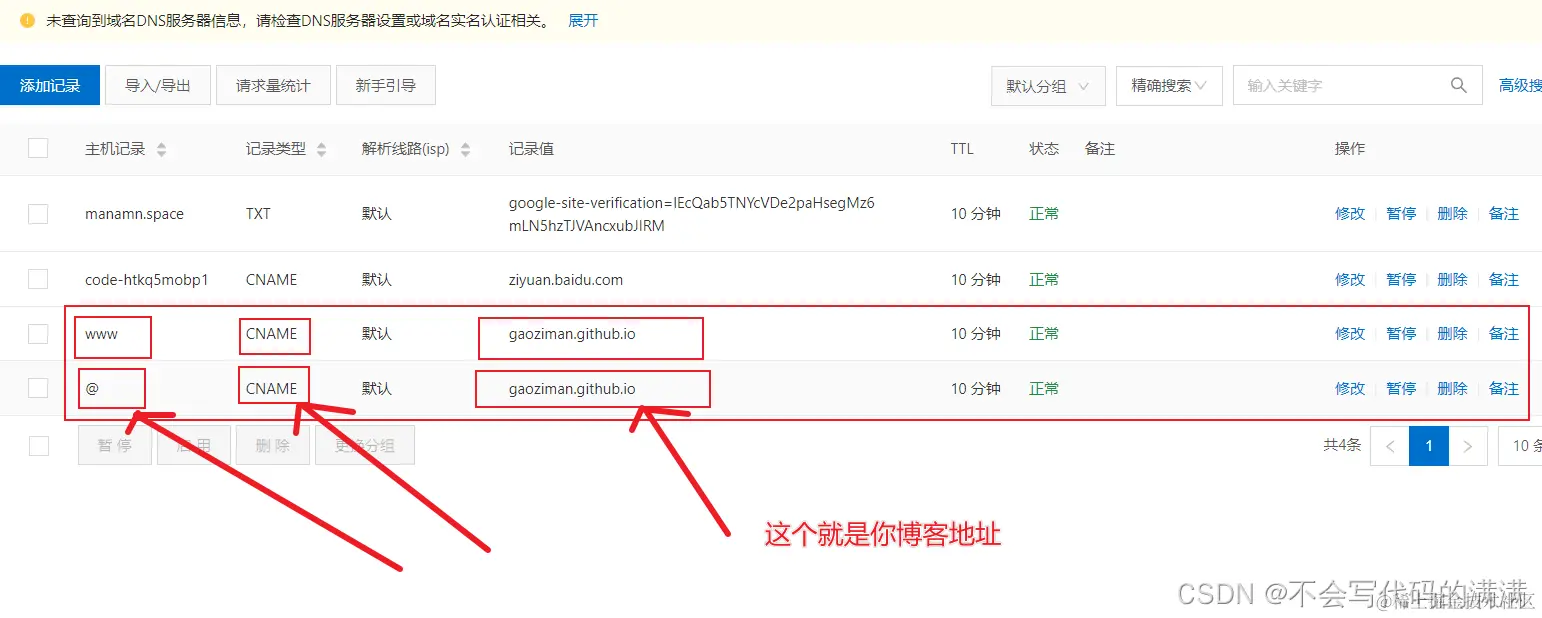
Task: Click 暂停 for manamn.space row
Action: pyautogui.click(x=1401, y=214)
